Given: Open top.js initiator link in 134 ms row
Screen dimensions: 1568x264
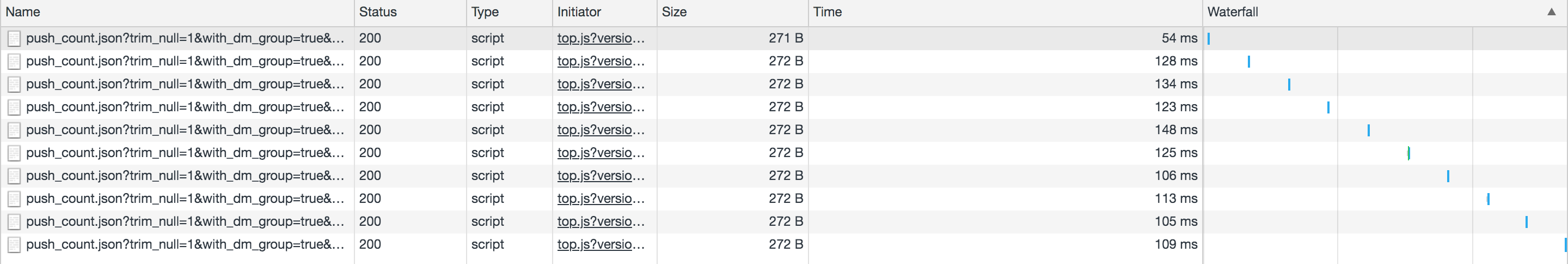Looking at the screenshot, I should click(600, 84).
